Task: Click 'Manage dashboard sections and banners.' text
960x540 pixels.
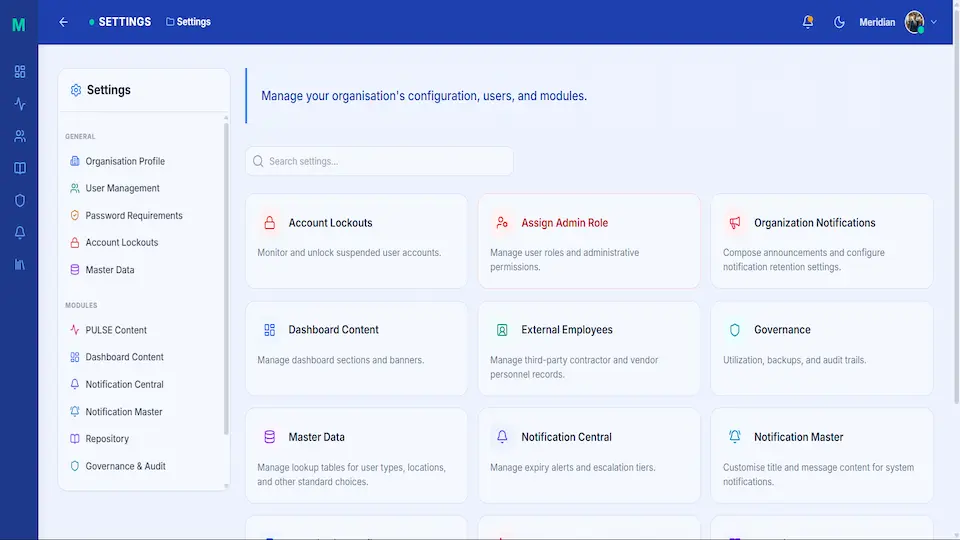Action: tap(340, 360)
